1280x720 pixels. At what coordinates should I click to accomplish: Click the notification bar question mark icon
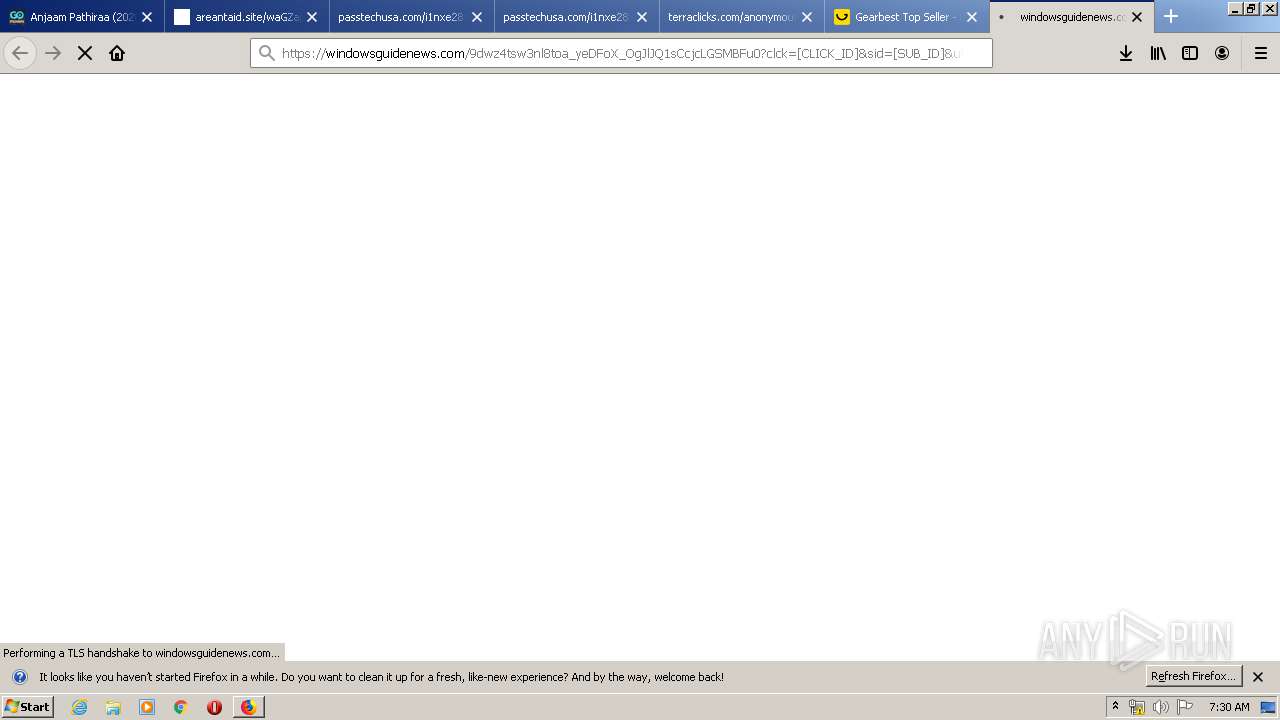click(x=20, y=677)
